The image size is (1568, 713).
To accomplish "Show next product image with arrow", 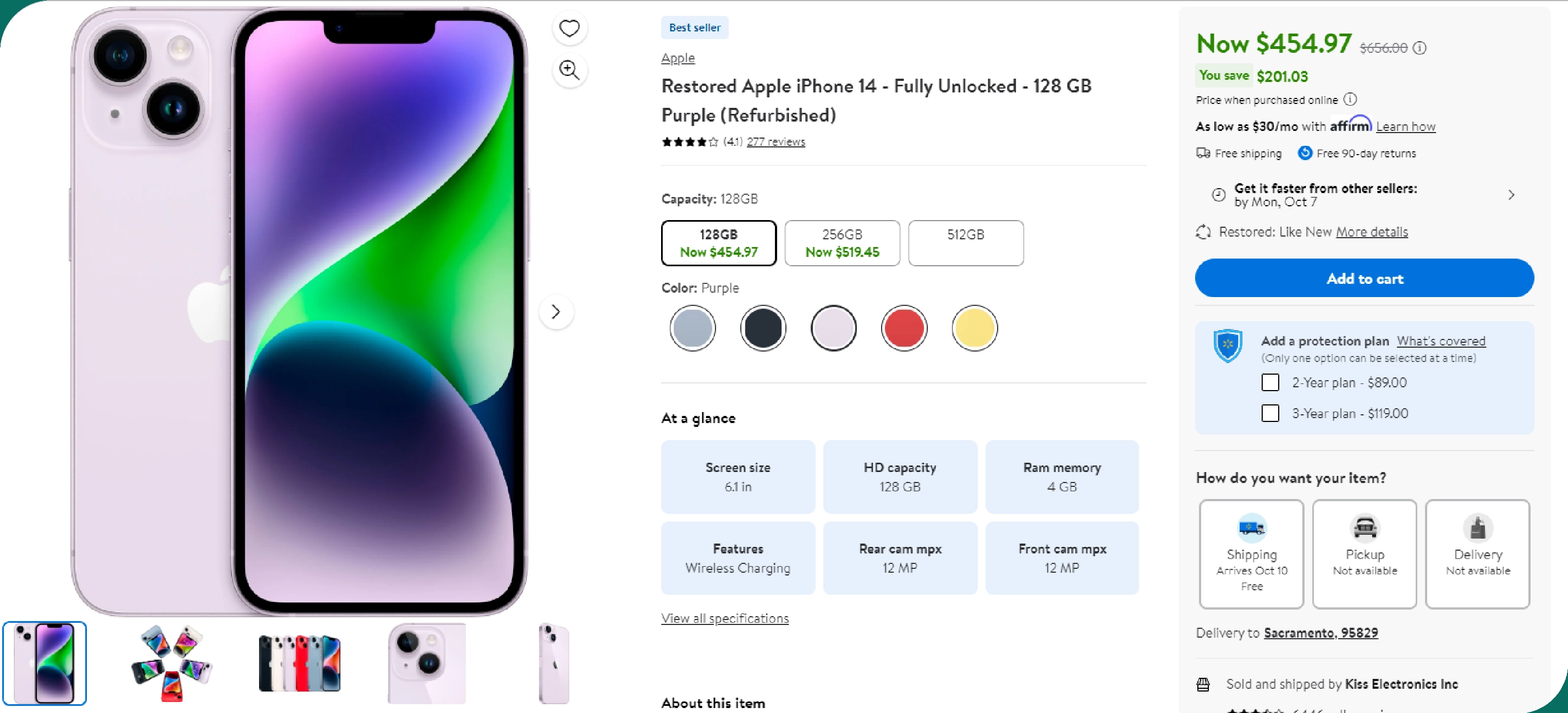I will click(555, 312).
